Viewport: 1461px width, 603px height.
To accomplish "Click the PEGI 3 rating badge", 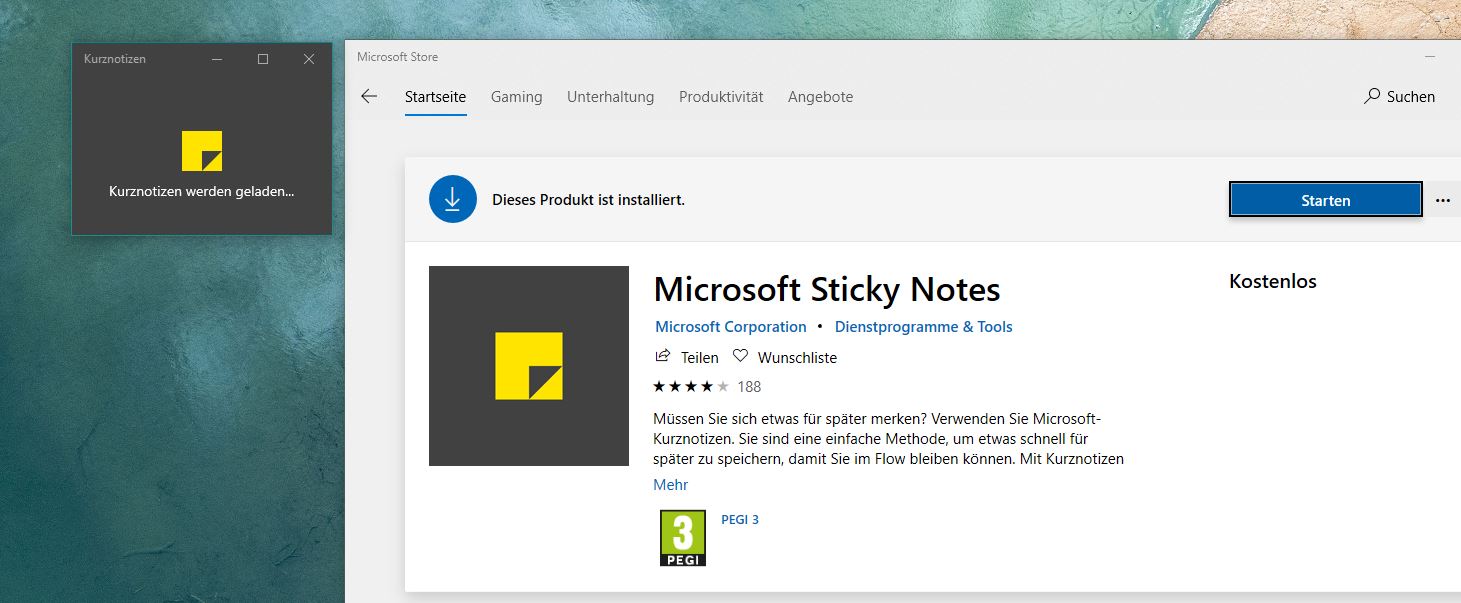I will coord(683,538).
